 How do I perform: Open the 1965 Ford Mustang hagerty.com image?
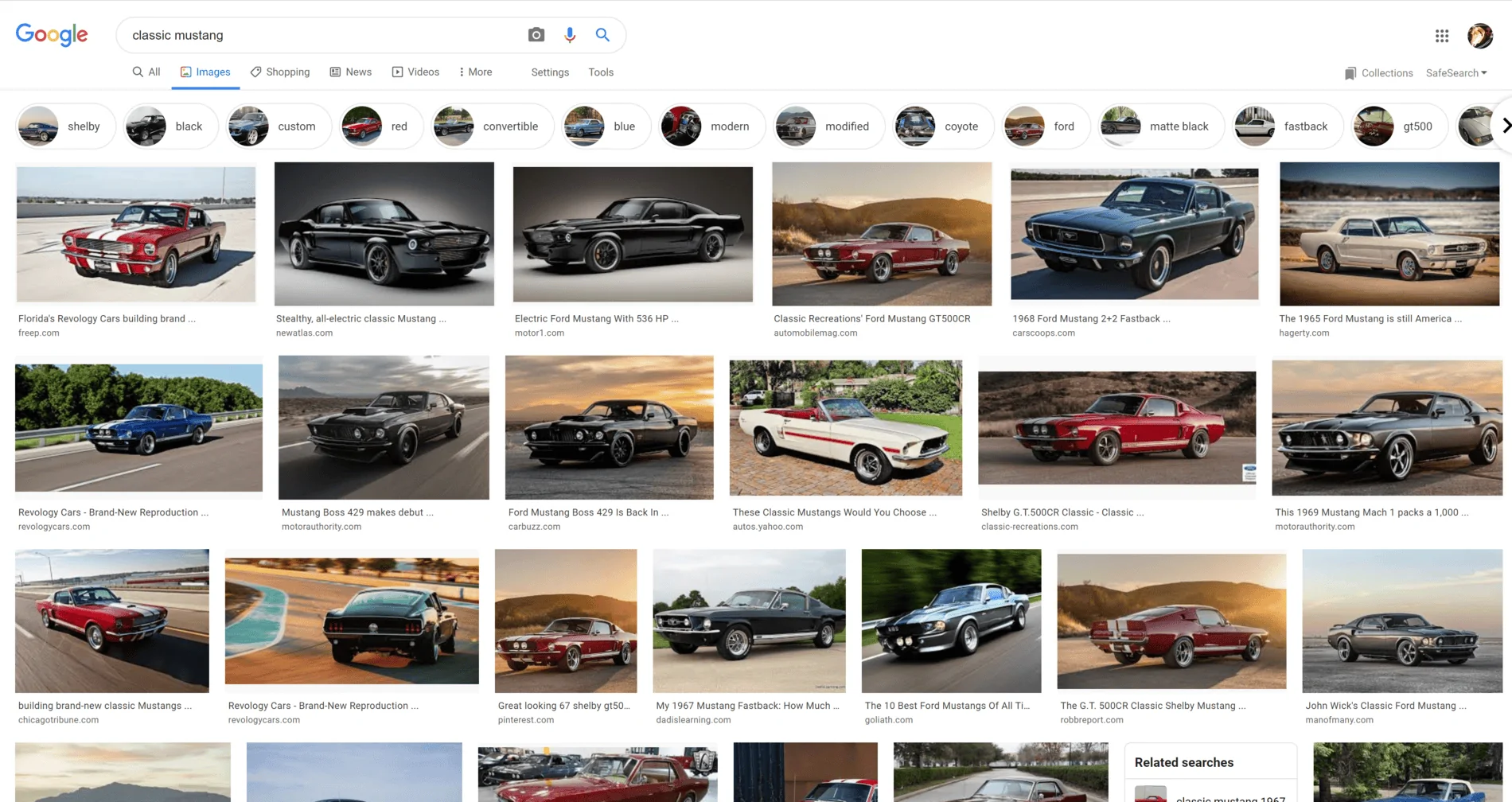coord(1389,234)
